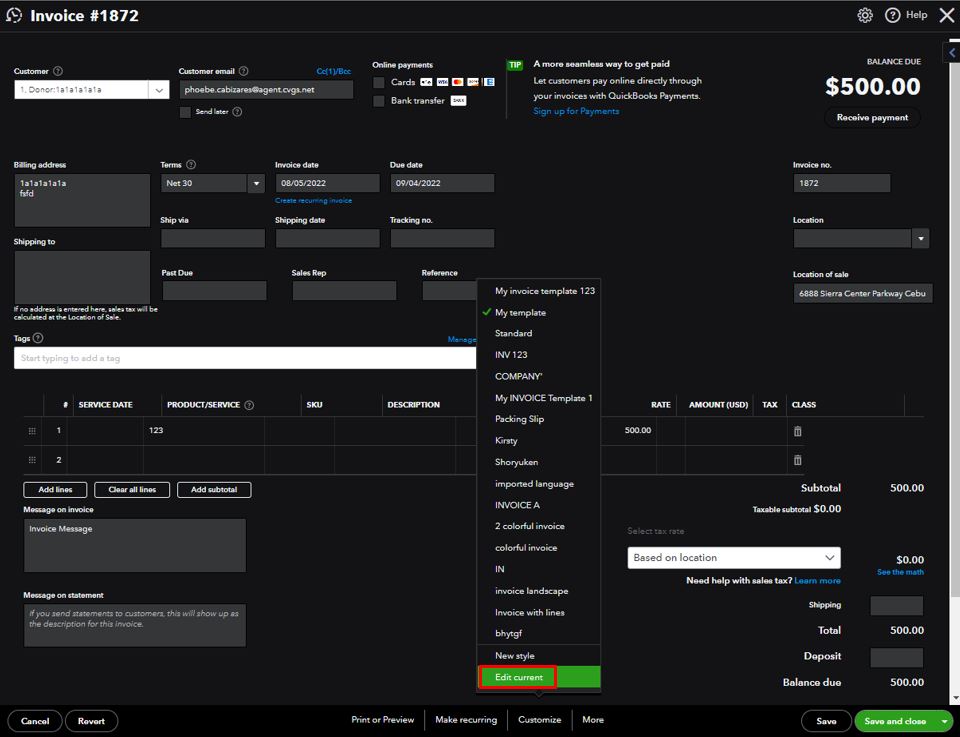This screenshot has width=960, height=737.
Task: Click the invoice history clock icon
Action: (x=14, y=16)
